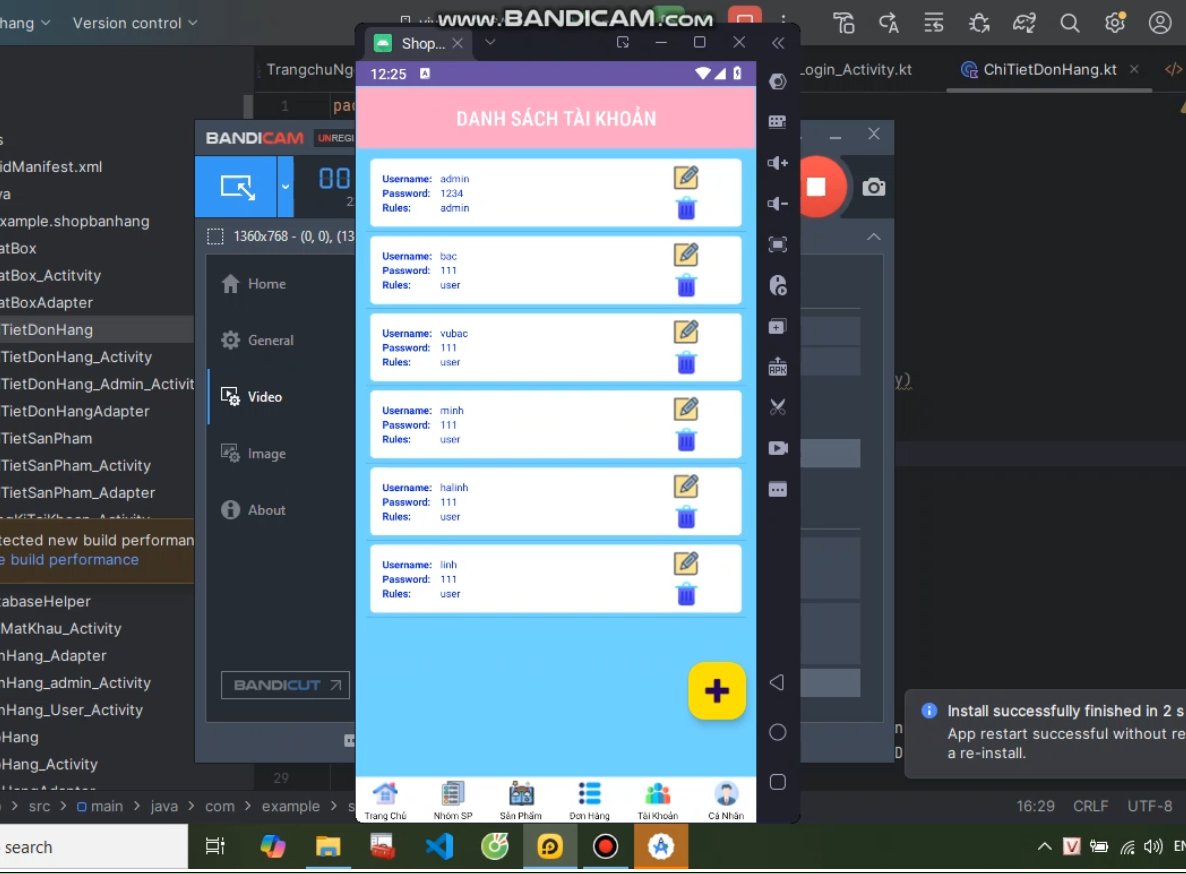Screen dimensions: 1186x874
Task: Close the ChiTietDonHang.kt editor tab
Action: 1134,70
